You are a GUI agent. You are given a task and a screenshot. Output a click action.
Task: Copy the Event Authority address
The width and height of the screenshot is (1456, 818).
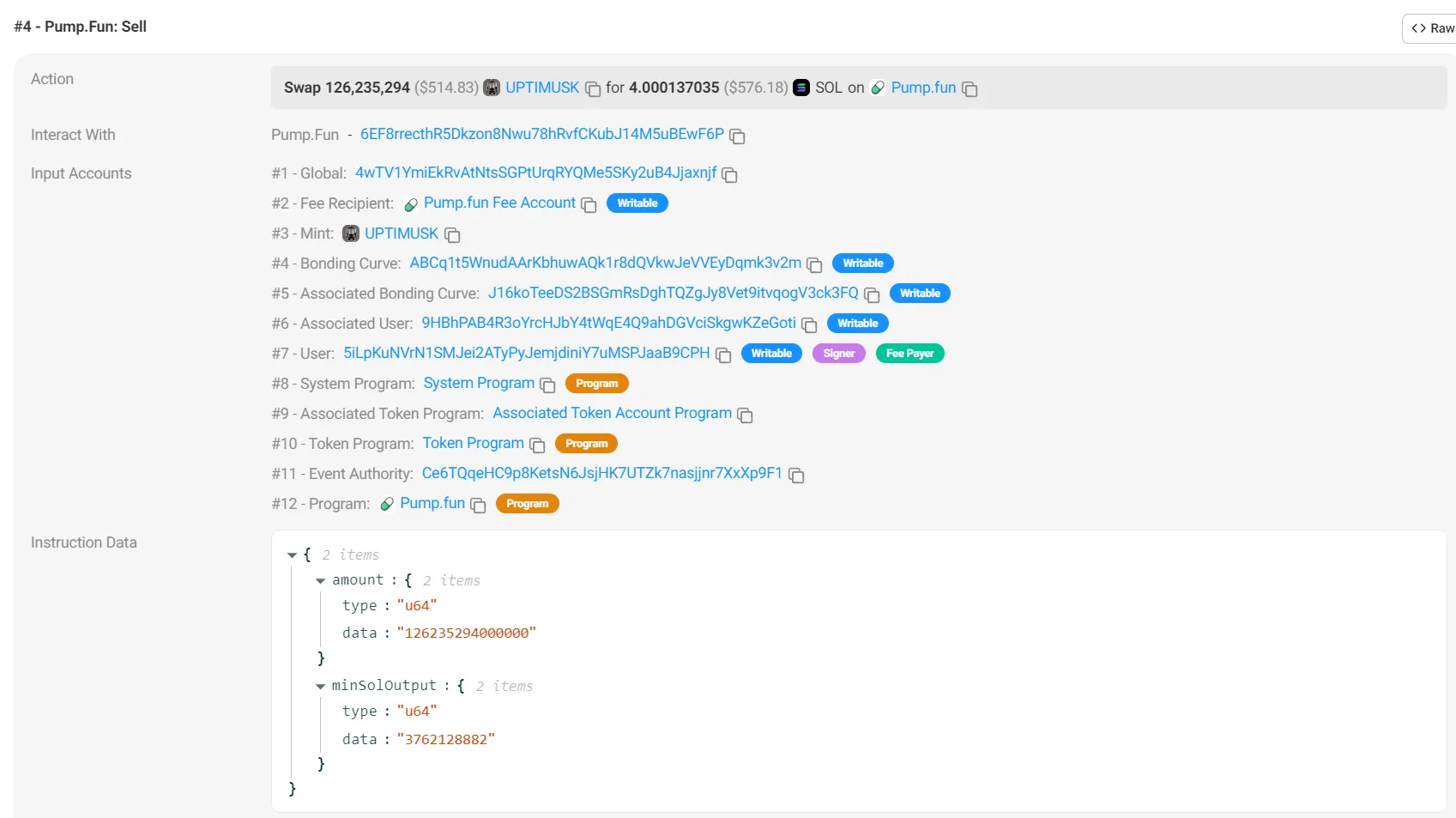point(796,476)
